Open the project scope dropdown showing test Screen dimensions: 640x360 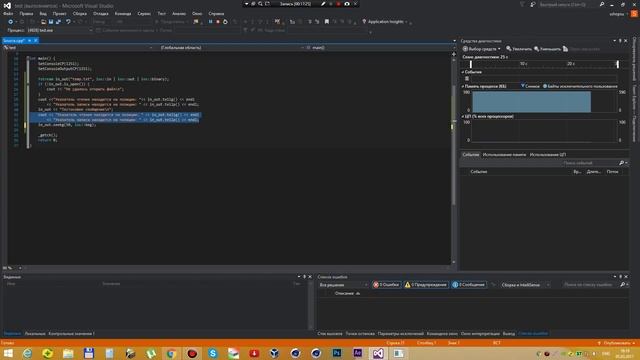click(x=78, y=48)
